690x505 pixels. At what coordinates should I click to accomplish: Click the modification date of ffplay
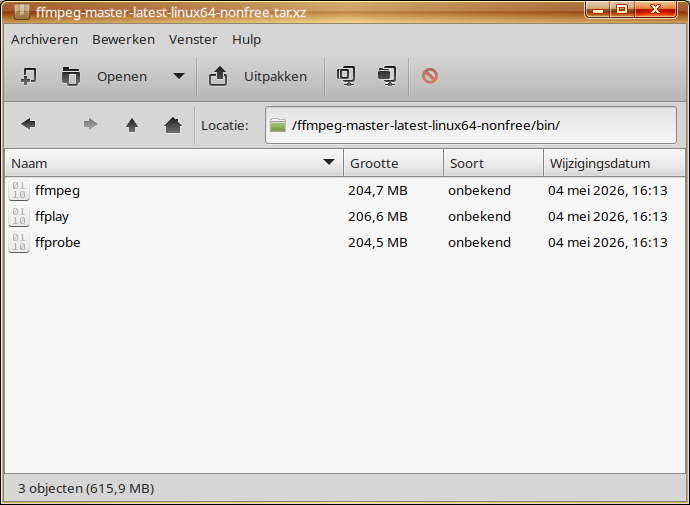point(608,216)
